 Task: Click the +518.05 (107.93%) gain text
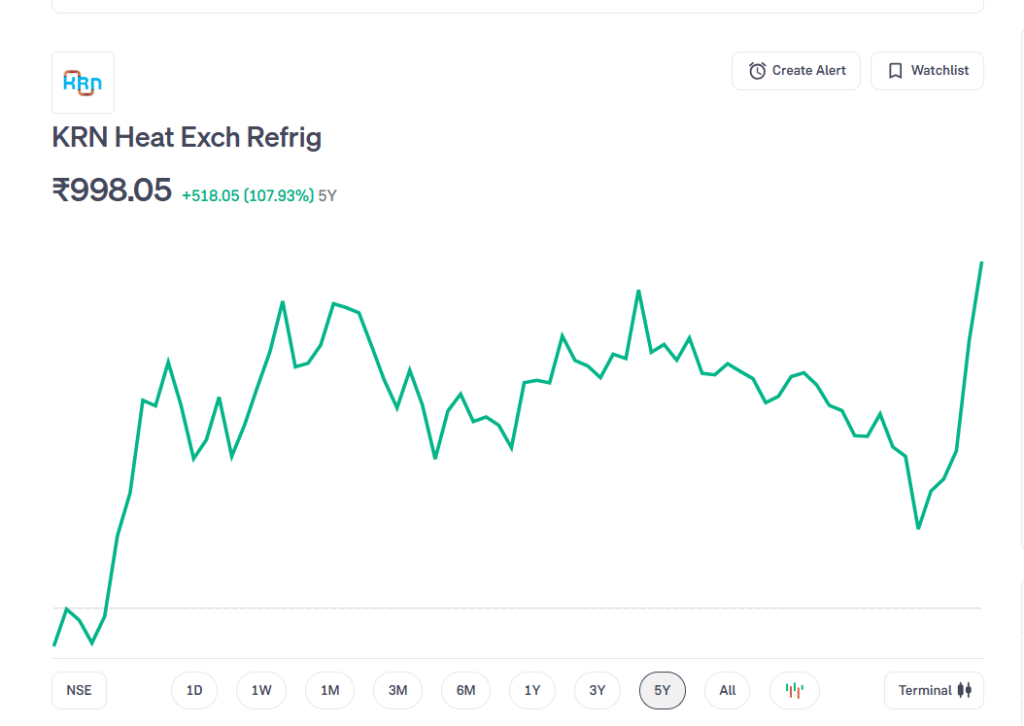pyautogui.click(x=248, y=195)
